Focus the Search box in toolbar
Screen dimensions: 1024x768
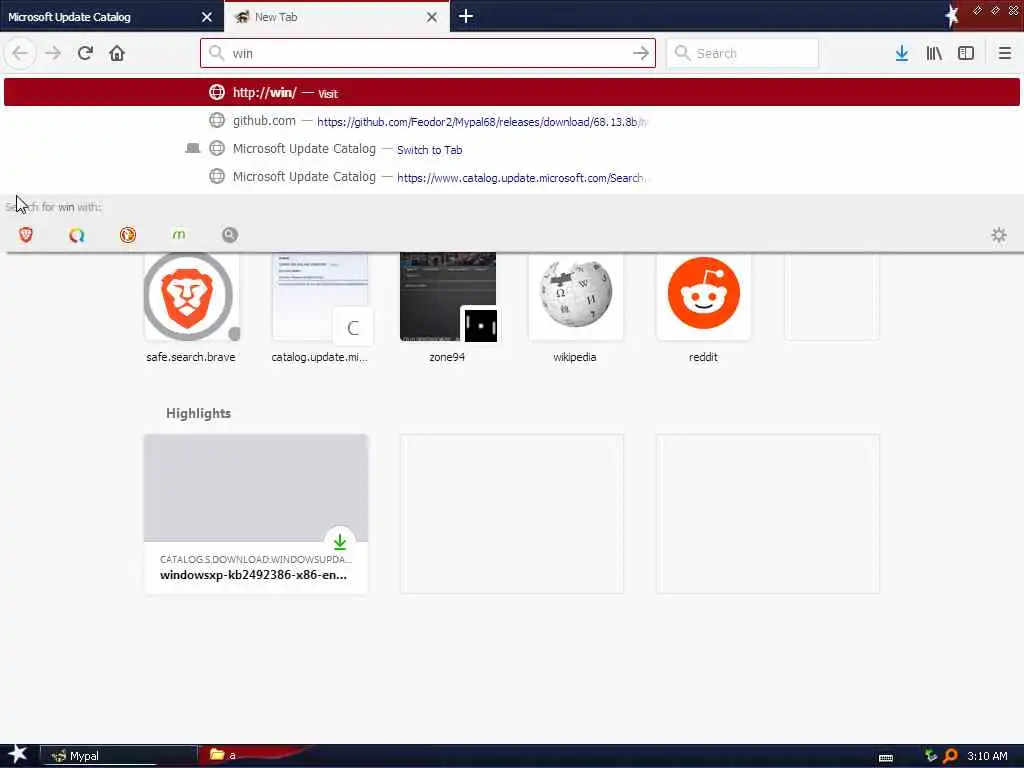742,53
